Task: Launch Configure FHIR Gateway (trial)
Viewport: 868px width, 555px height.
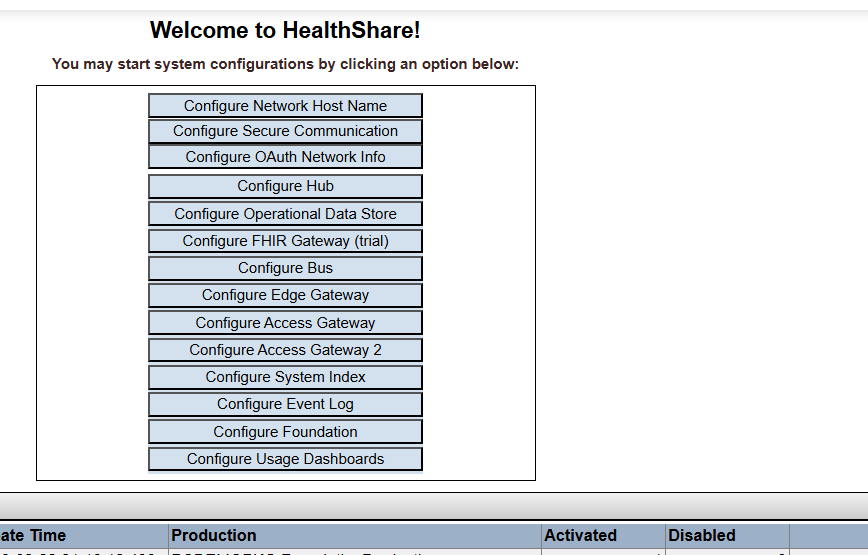Action: pos(285,241)
